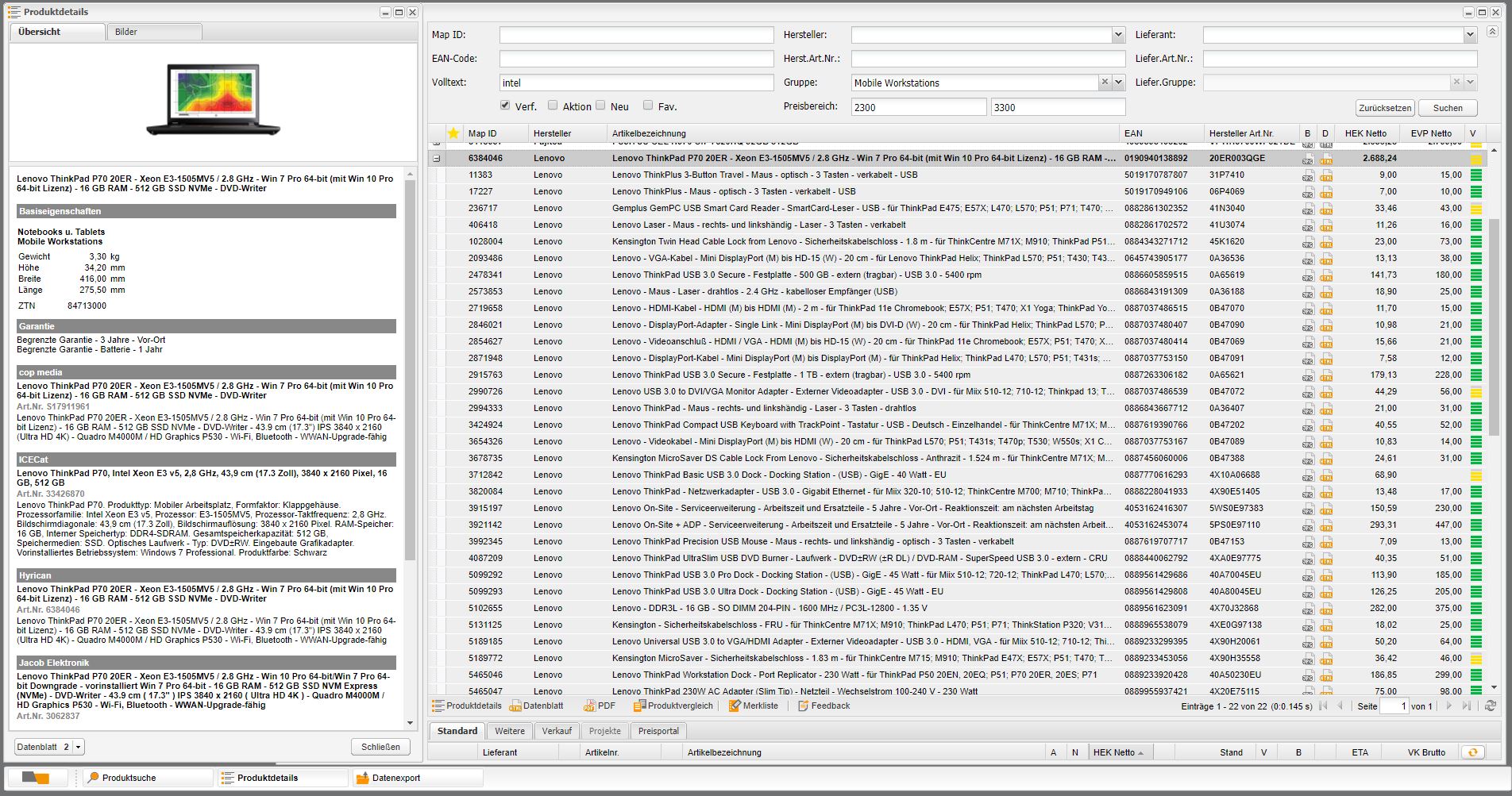
Task: Collapse the search form with double-chevron icon
Action: pyautogui.click(x=1492, y=32)
